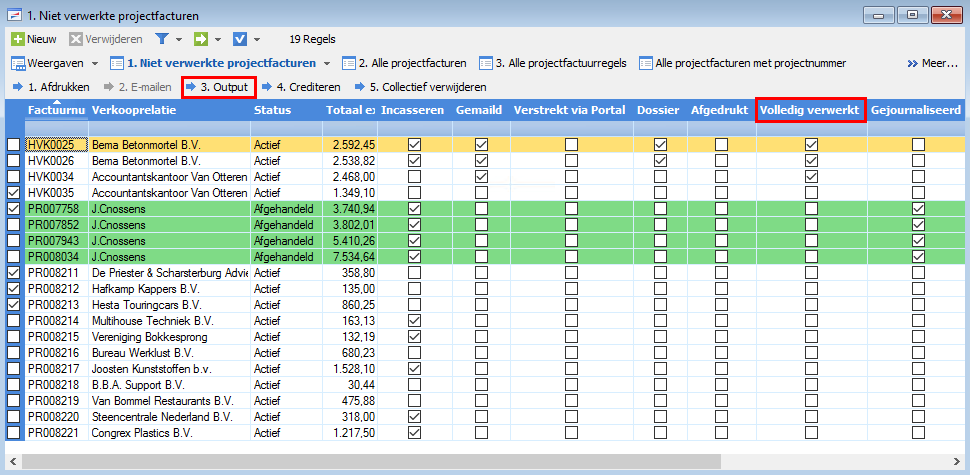The image size is (970, 475).
Task: Click filter field under Verkooprelatie header
Action: tap(170, 129)
